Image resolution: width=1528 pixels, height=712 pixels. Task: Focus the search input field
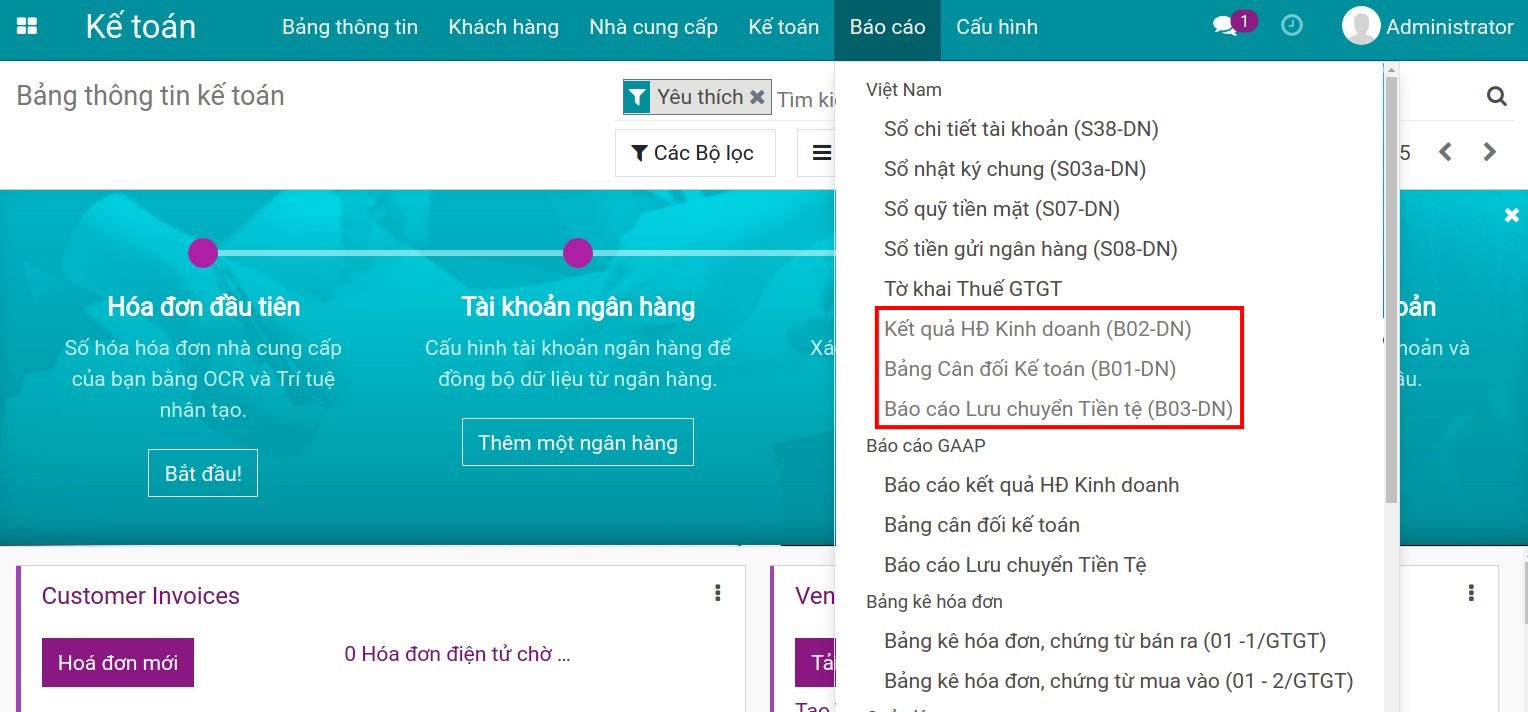click(x=805, y=98)
